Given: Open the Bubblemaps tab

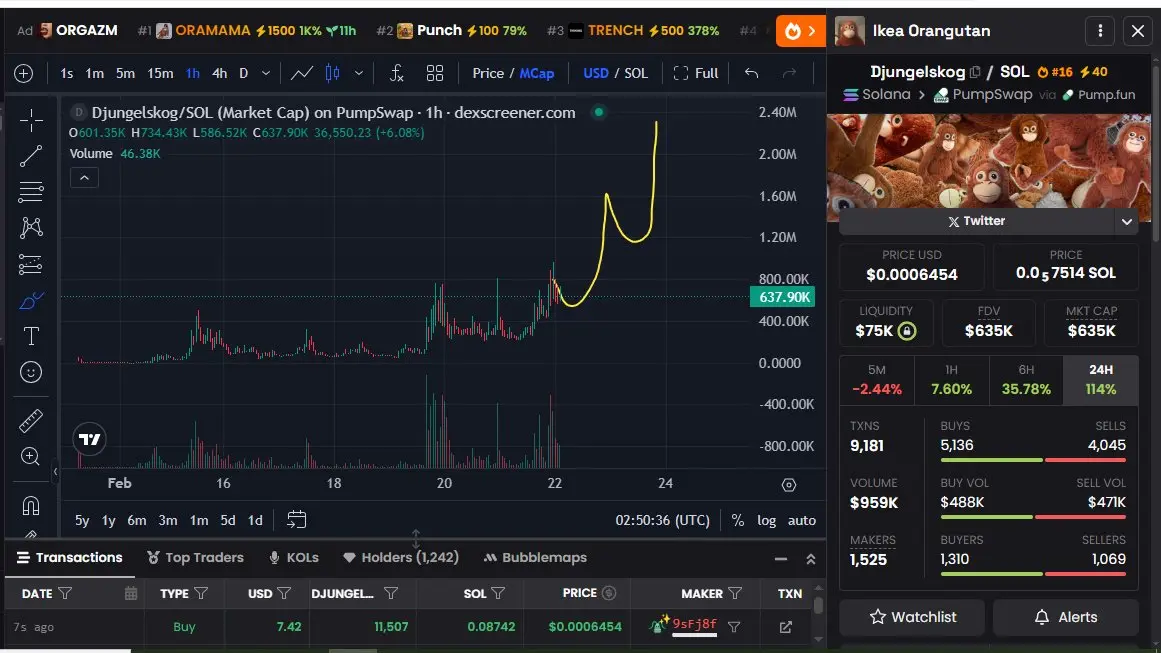Looking at the screenshot, I should 535,557.
